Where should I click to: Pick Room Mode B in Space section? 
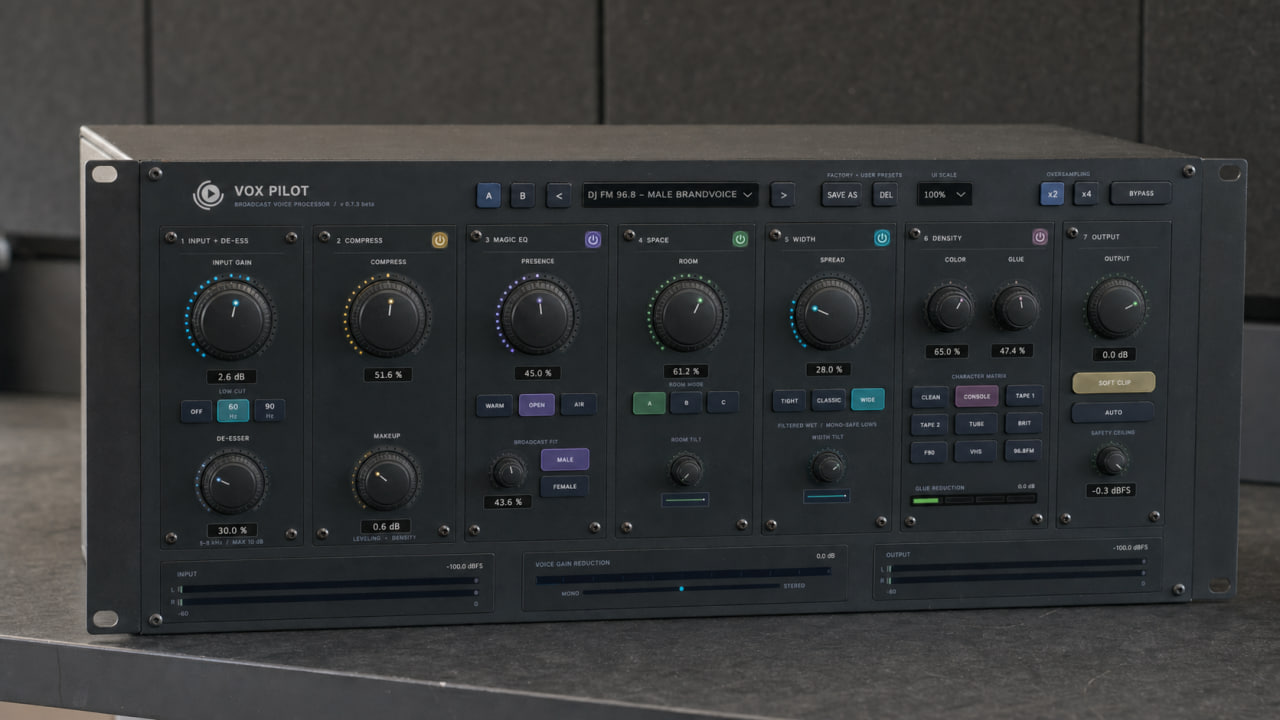click(686, 403)
